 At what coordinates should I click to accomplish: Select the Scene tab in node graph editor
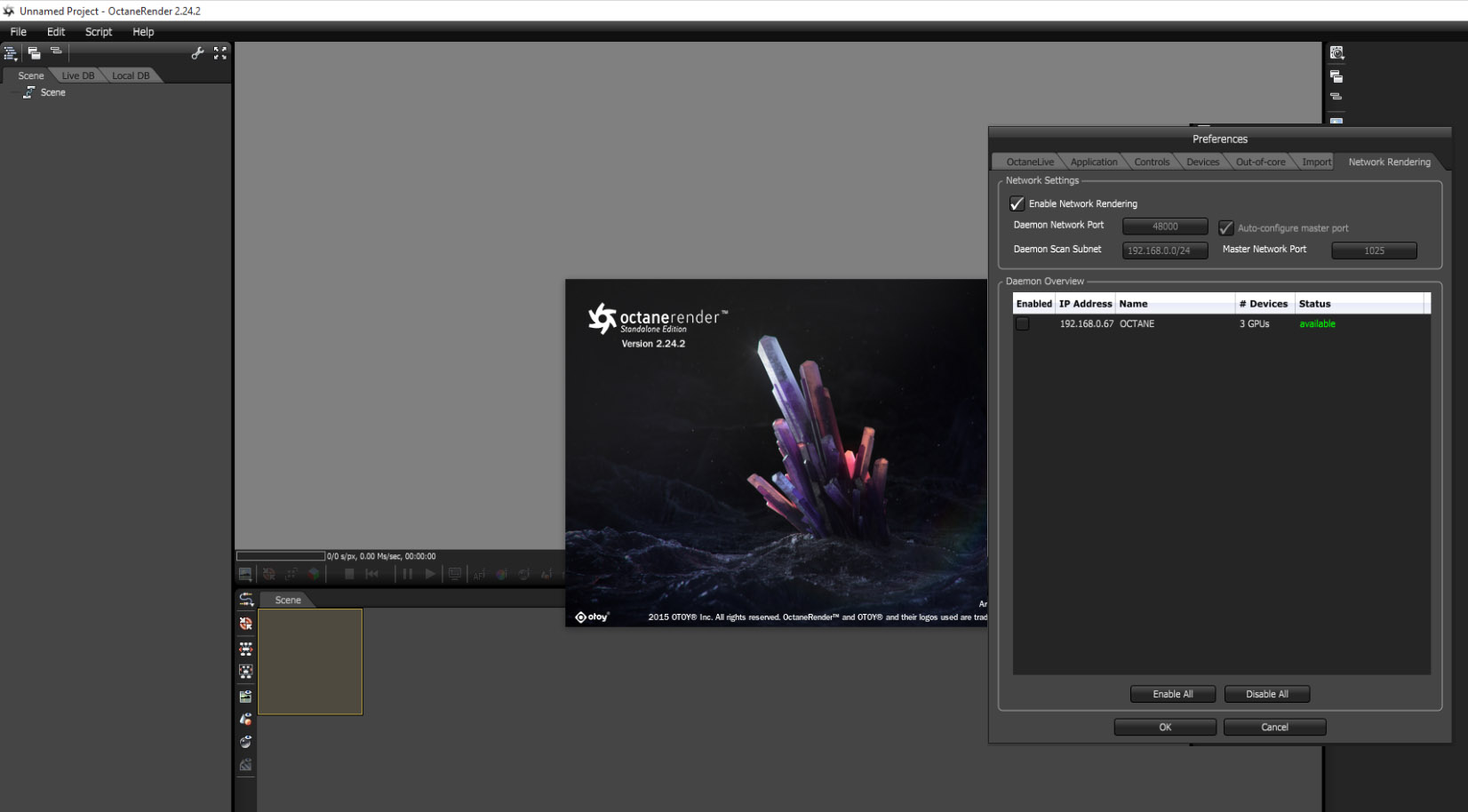pos(288,600)
